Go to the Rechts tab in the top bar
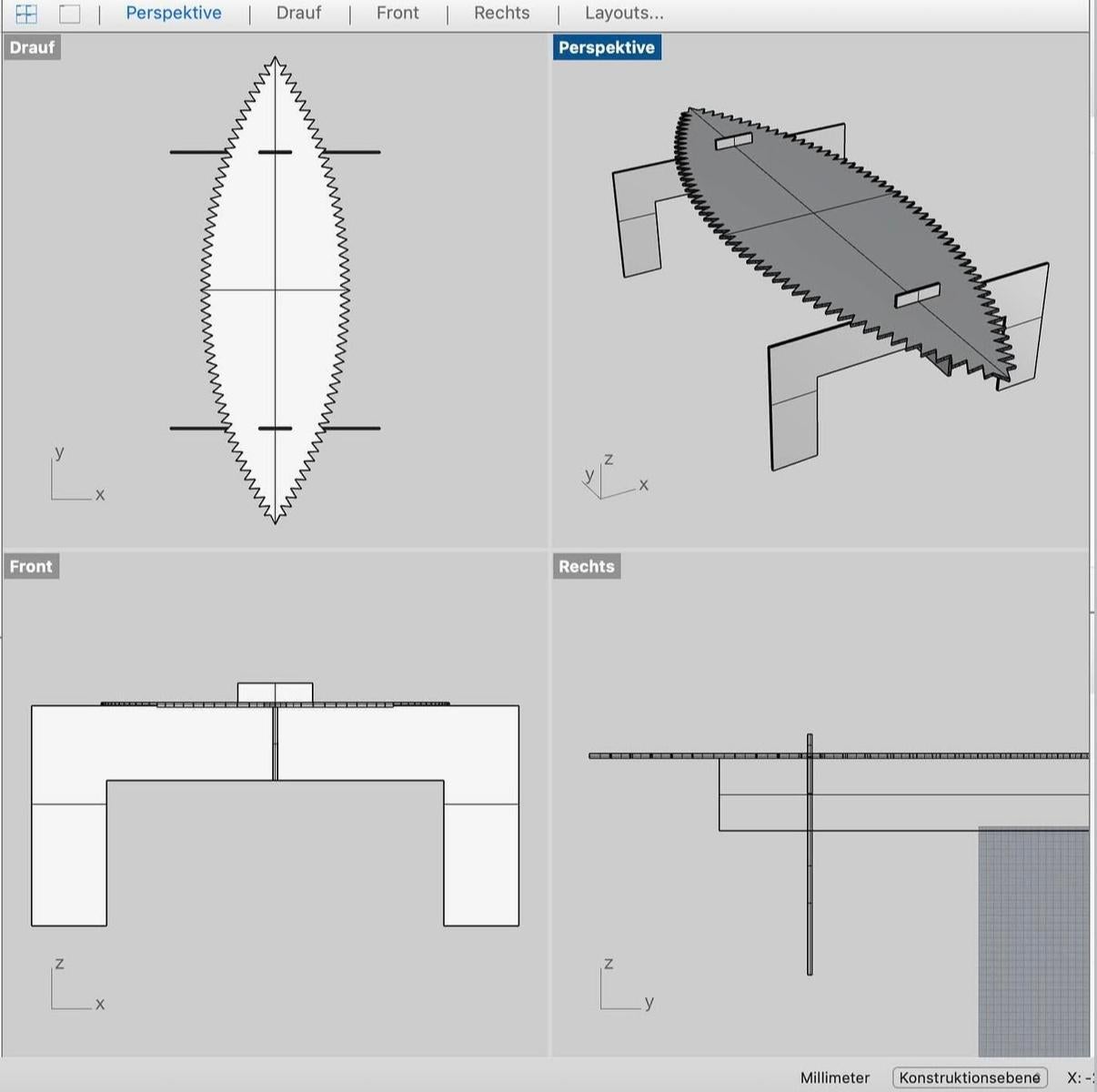This screenshot has height=1092, width=1097. (x=501, y=14)
